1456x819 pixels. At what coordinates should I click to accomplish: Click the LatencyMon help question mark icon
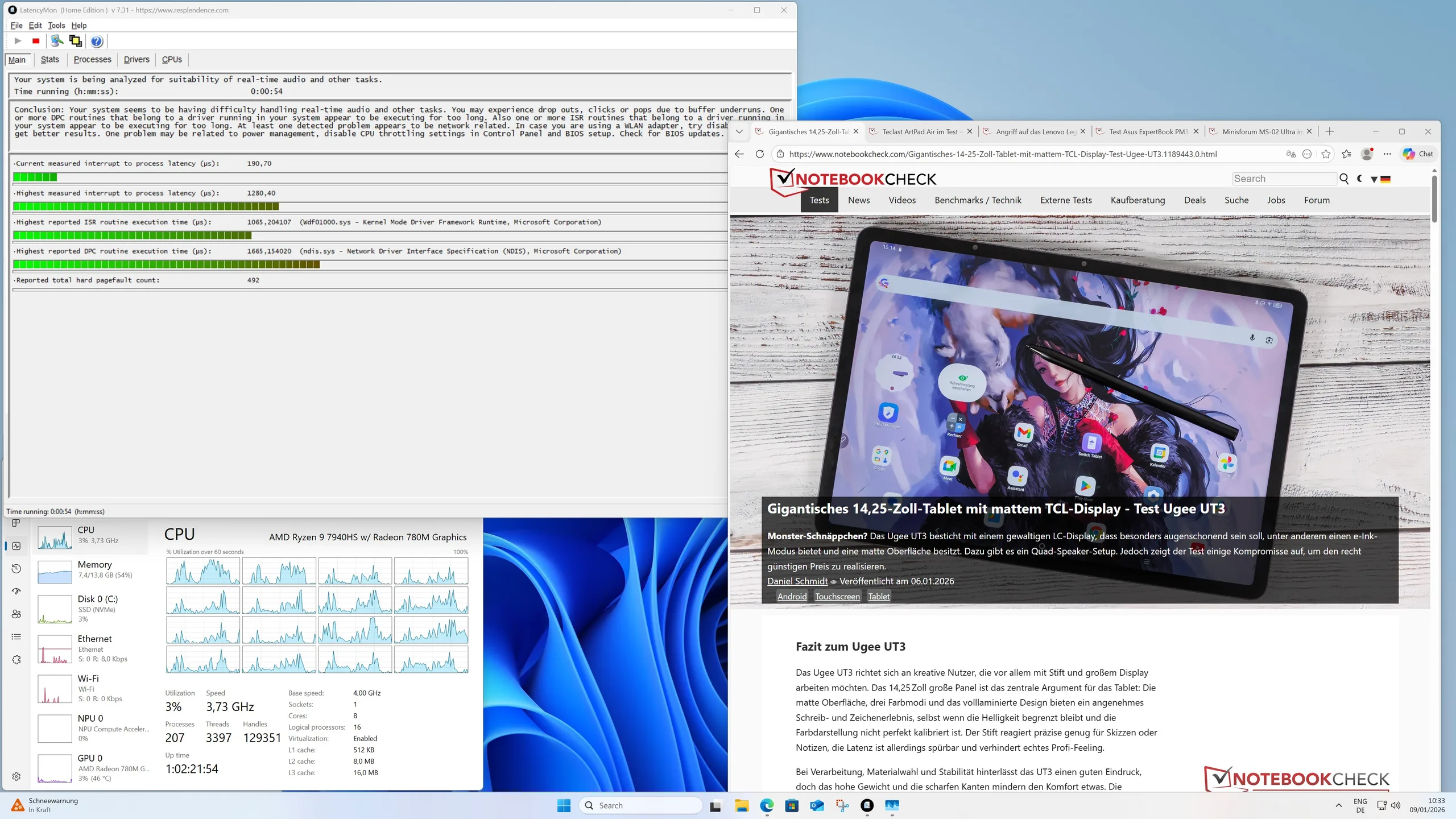pyautogui.click(x=97, y=41)
